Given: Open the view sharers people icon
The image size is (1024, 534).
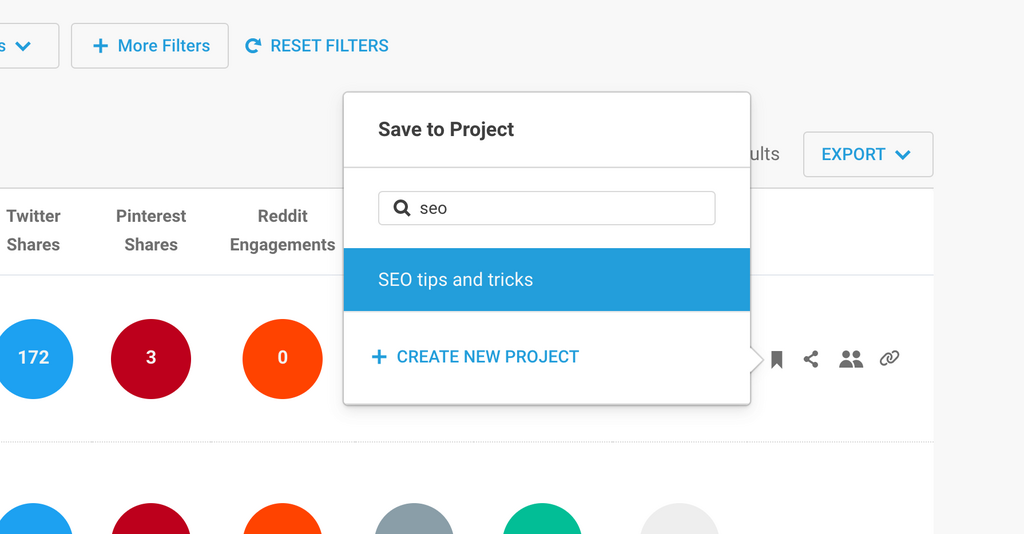Looking at the screenshot, I should 851,359.
